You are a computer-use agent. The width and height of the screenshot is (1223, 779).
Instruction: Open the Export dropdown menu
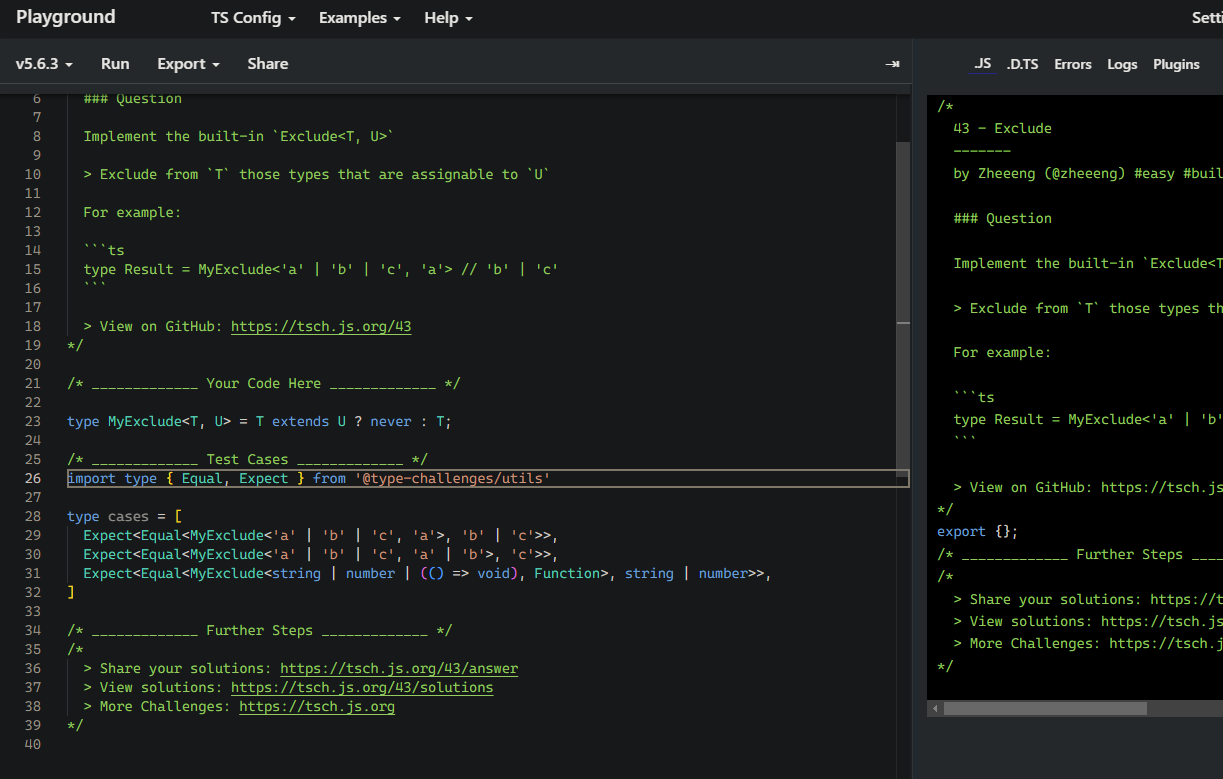point(188,64)
